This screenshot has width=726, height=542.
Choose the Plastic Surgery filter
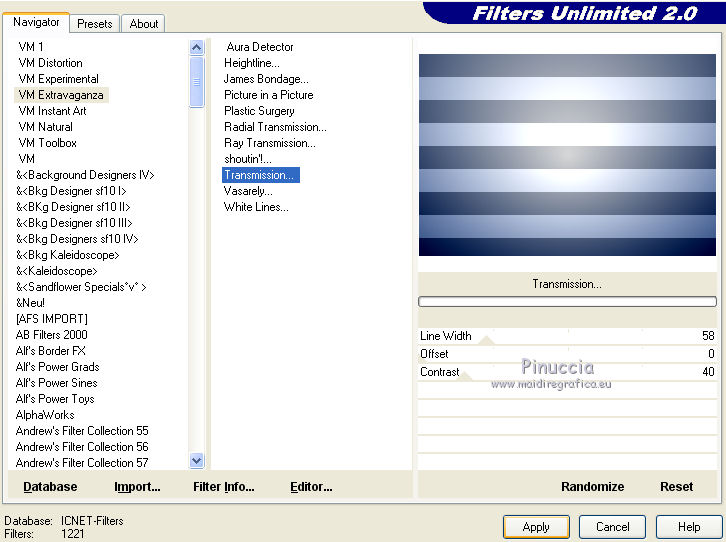point(259,111)
